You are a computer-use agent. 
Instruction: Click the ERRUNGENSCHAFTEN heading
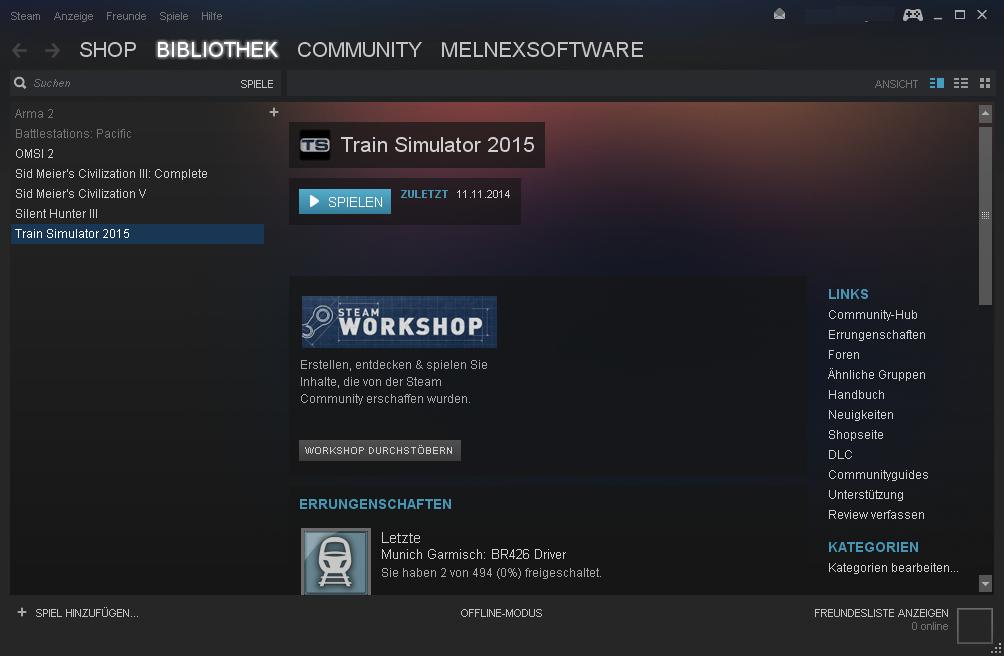pyautogui.click(x=375, y=504)
